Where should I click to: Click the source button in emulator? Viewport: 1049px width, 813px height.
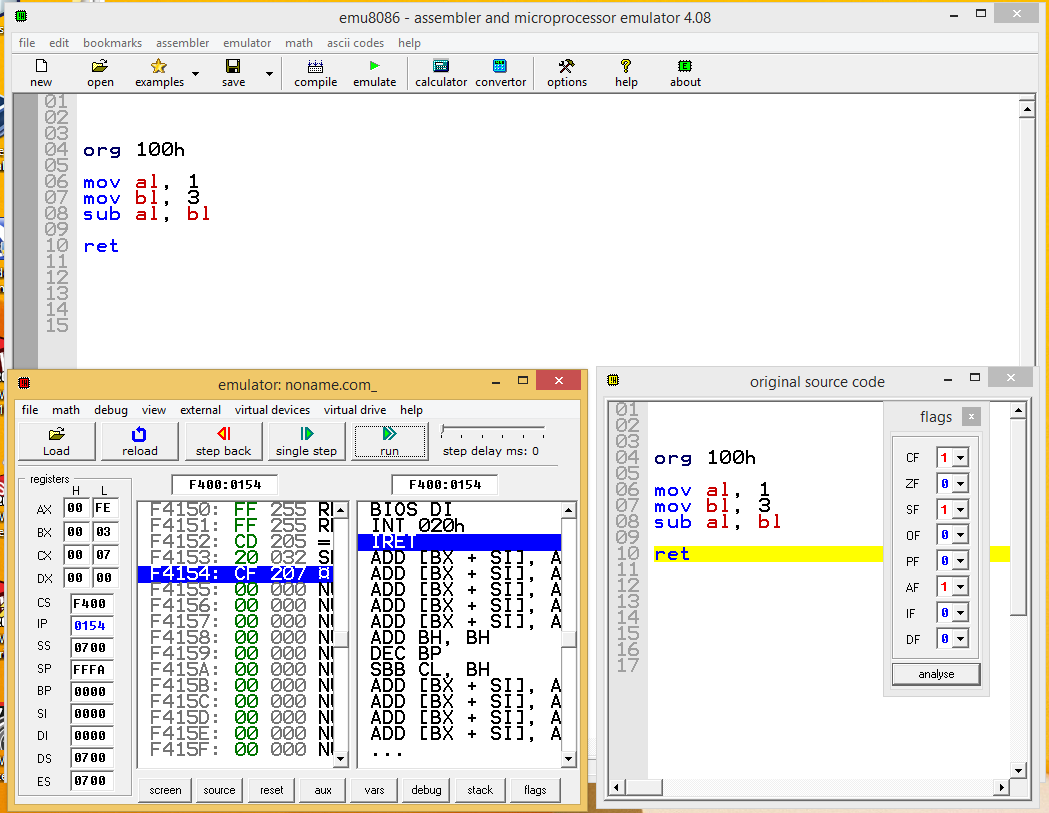(x=219, y=790)
